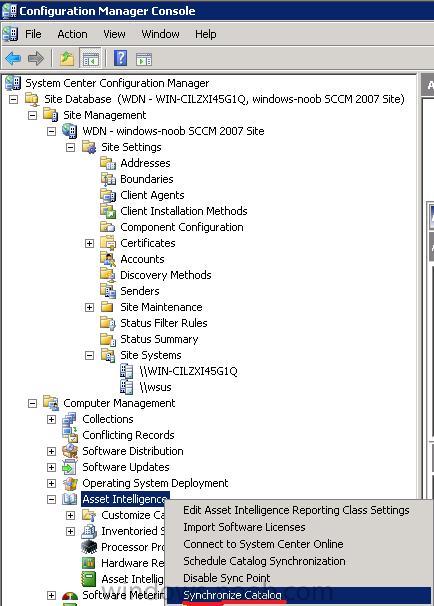
Task: Select Discovery Methods tree item
Action: click(165, 275)
